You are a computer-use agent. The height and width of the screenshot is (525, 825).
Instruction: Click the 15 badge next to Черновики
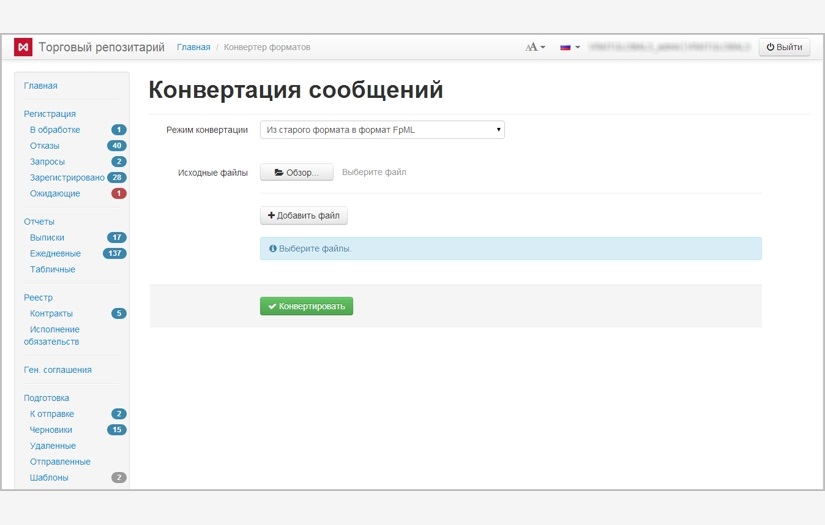click(x=117, y=429)
